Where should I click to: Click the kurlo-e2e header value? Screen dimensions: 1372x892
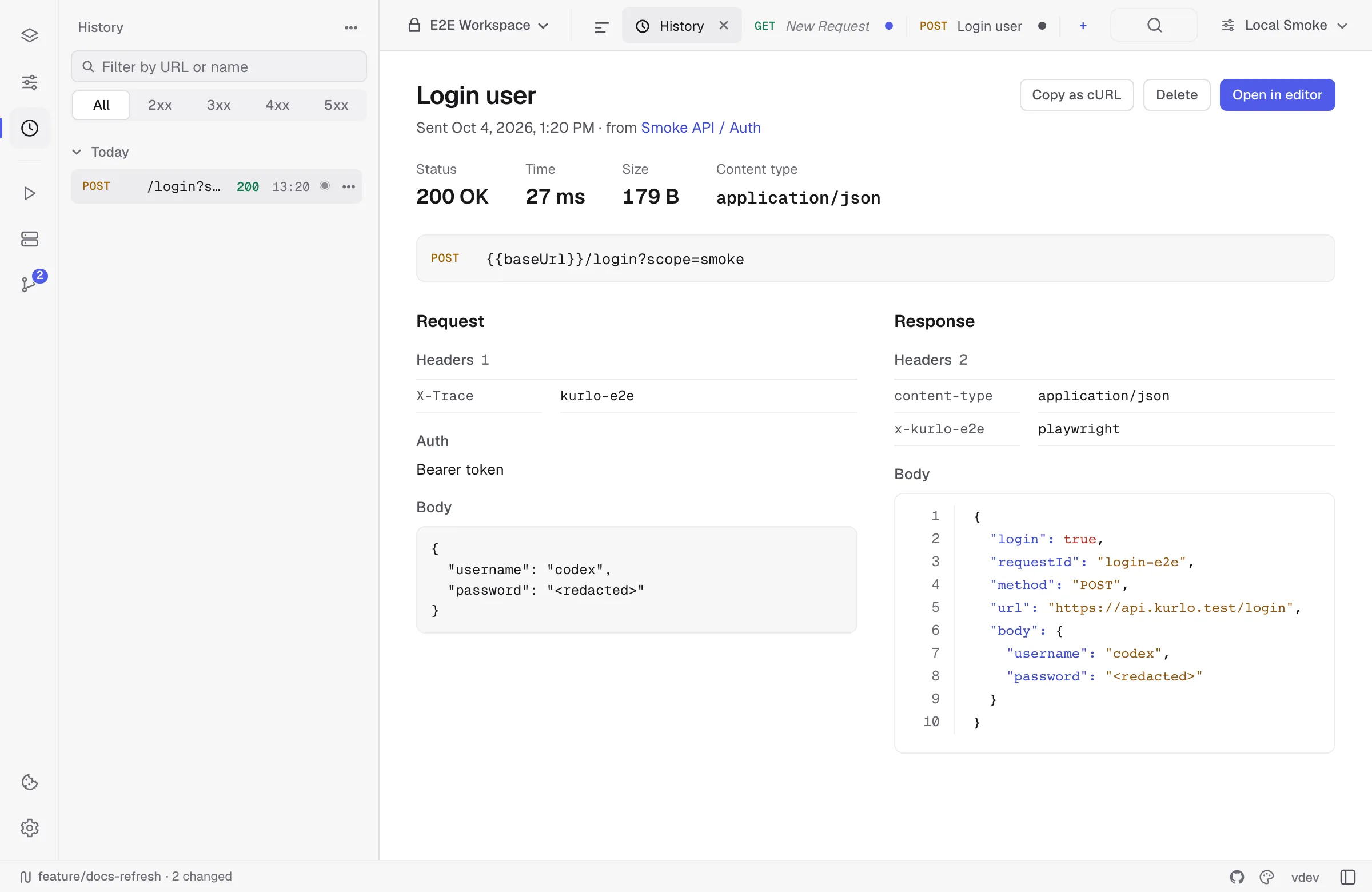(x=597, y=396)
